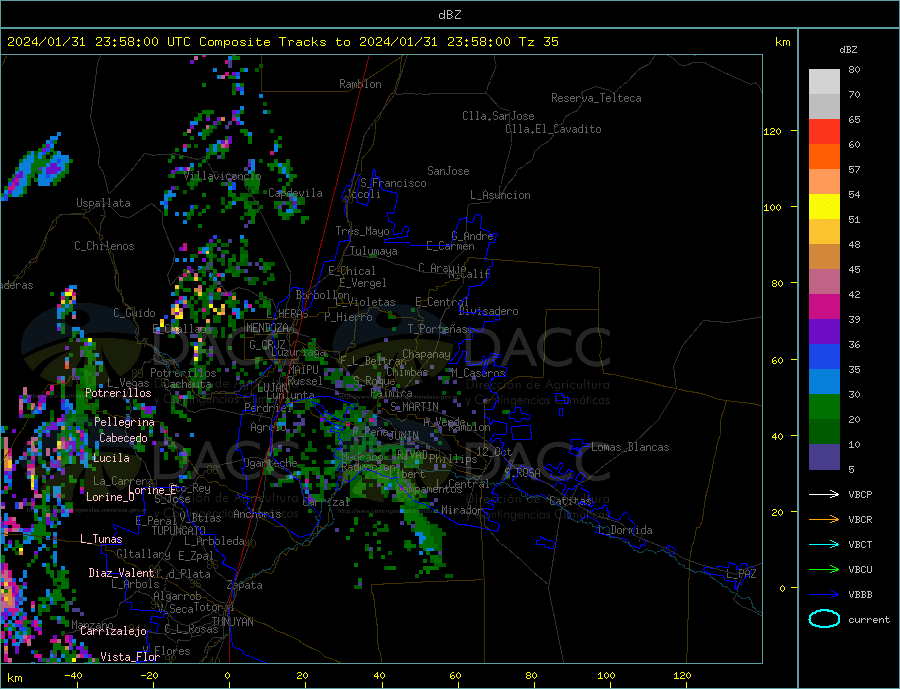
Task: Click the 12_Oct map label
Action: [x=494, y=452]
